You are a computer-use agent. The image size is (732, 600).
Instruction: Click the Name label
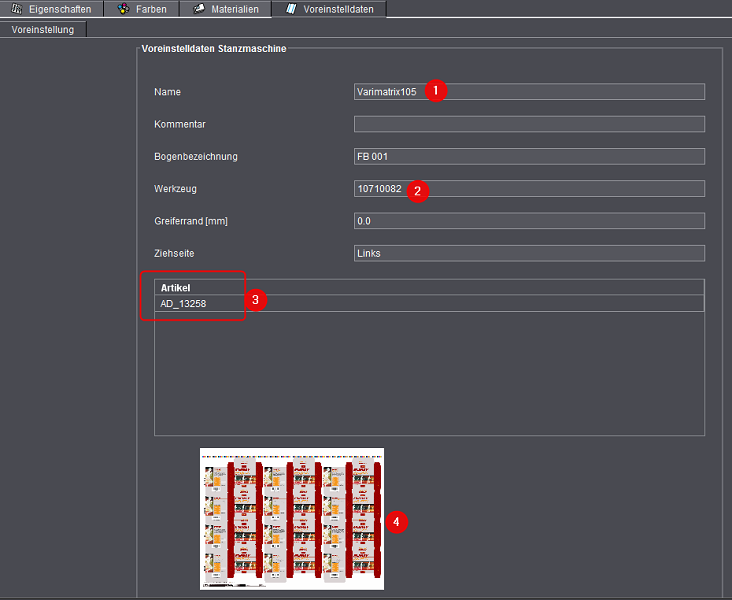(x=167, y=92)
